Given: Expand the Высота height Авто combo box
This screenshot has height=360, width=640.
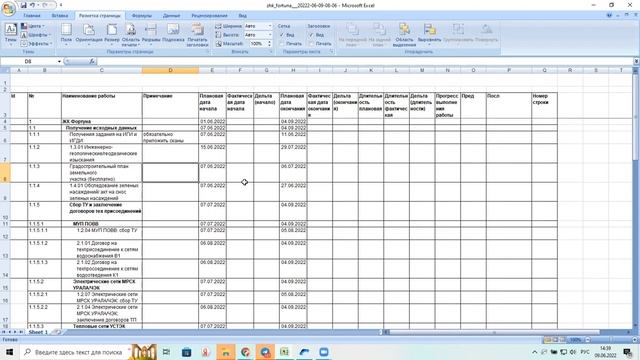Looking at the screenshot, I should (x=270, y=35).
